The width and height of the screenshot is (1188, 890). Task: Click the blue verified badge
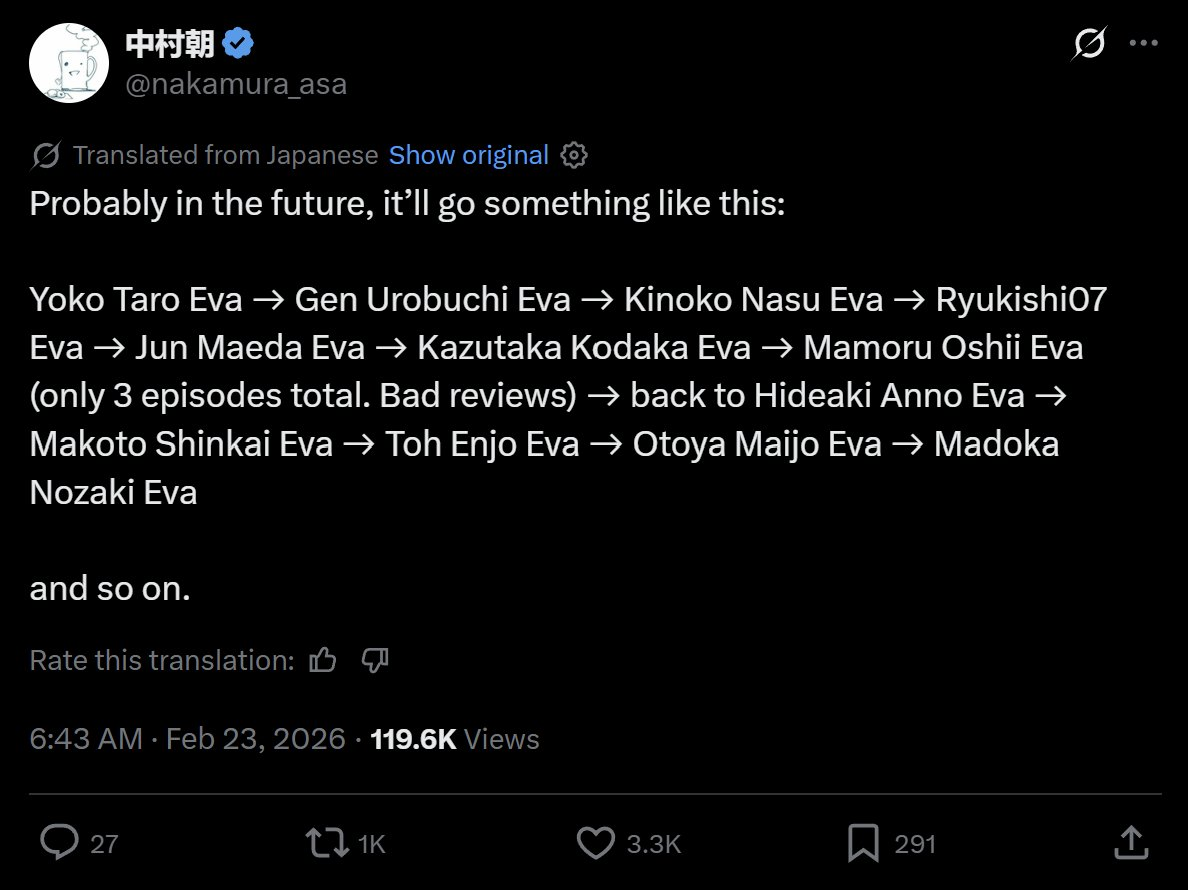(x=238, y=43)
